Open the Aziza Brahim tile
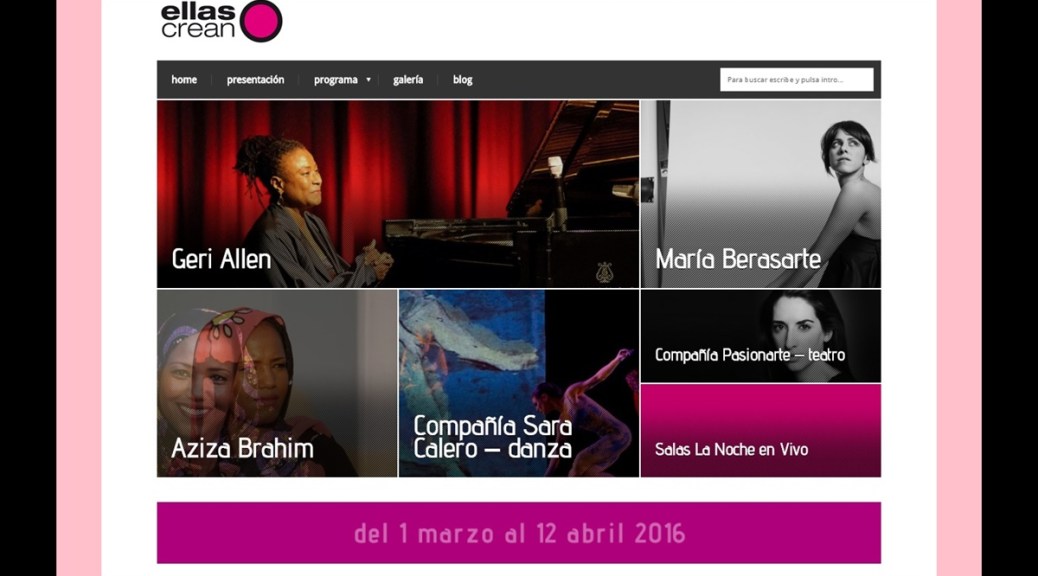The image size is (1038, 576). (x=277, y=383)
